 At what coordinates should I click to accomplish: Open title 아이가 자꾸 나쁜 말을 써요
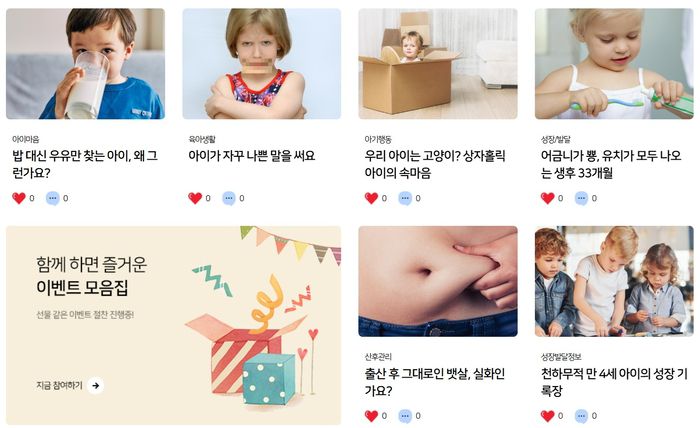252,156
